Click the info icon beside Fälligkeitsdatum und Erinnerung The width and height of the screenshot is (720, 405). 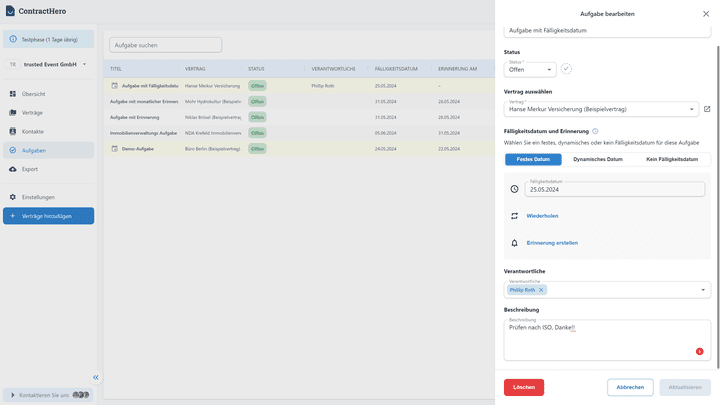coord(595,131)
